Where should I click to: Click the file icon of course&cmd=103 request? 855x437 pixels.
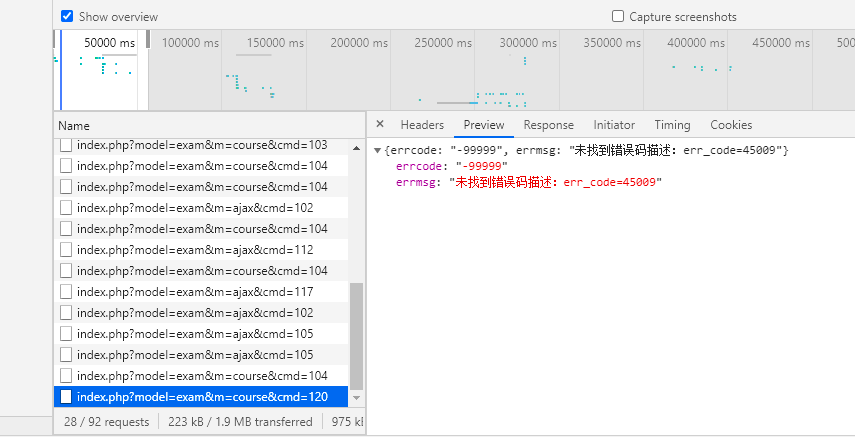pyautogui.click(x=66, y=146)
